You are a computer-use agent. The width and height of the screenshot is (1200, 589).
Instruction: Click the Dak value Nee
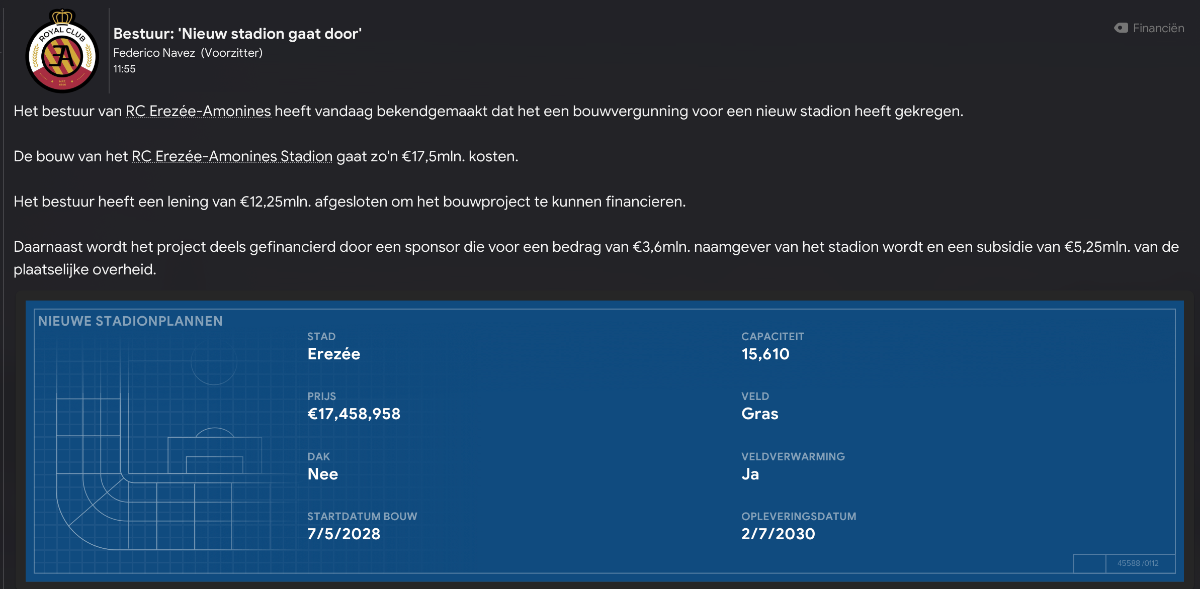point(322,474)
